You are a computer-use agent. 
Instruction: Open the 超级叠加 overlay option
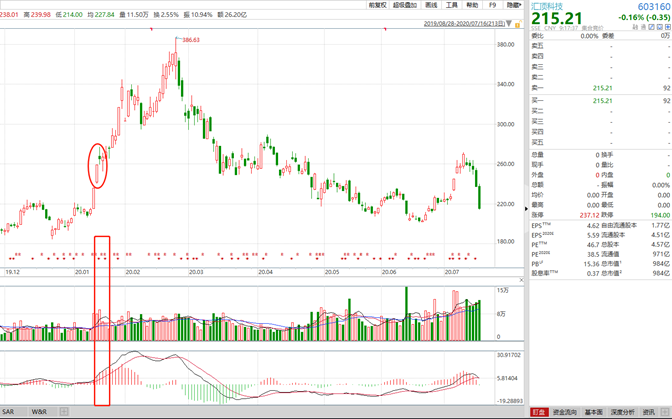coord(405,5)
